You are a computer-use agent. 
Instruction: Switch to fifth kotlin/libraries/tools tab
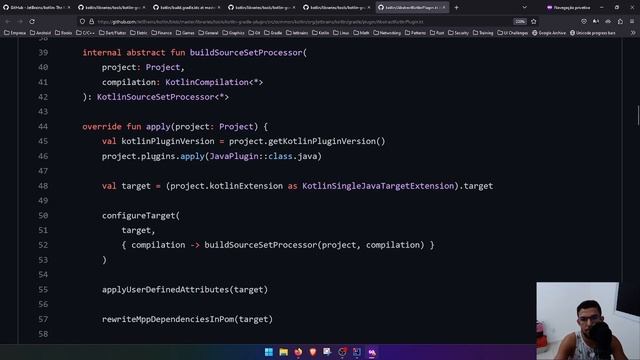tap(336, 7)
